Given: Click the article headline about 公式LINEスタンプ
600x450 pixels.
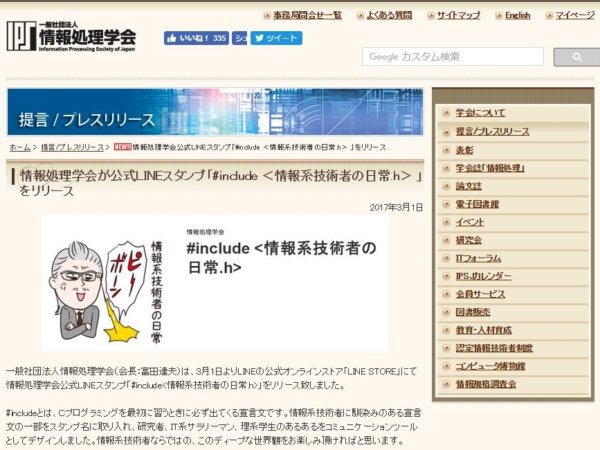Looking at the screenshot, I should (x=221, y=183).
